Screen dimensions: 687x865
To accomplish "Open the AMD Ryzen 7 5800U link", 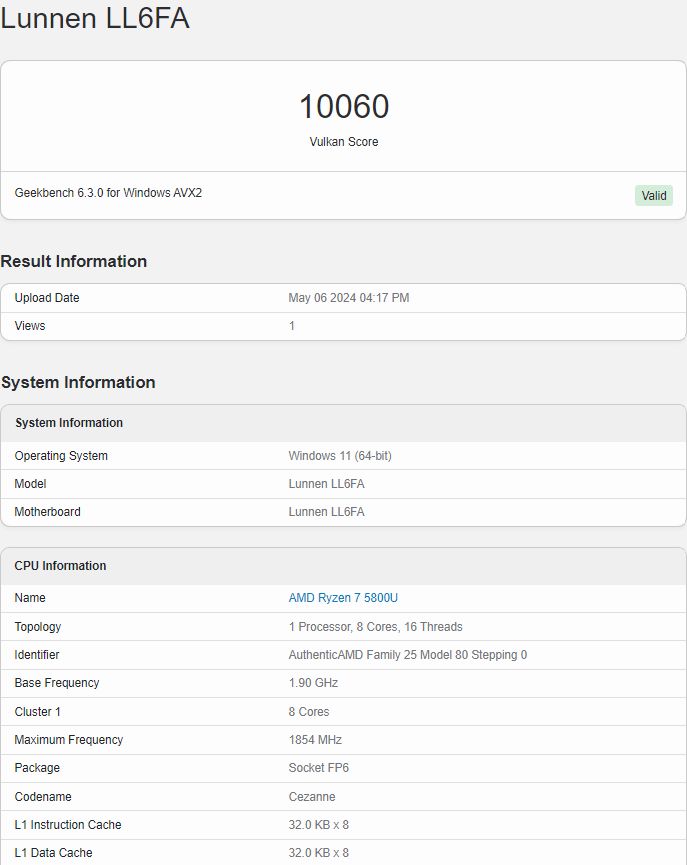I will pos(343,597).
